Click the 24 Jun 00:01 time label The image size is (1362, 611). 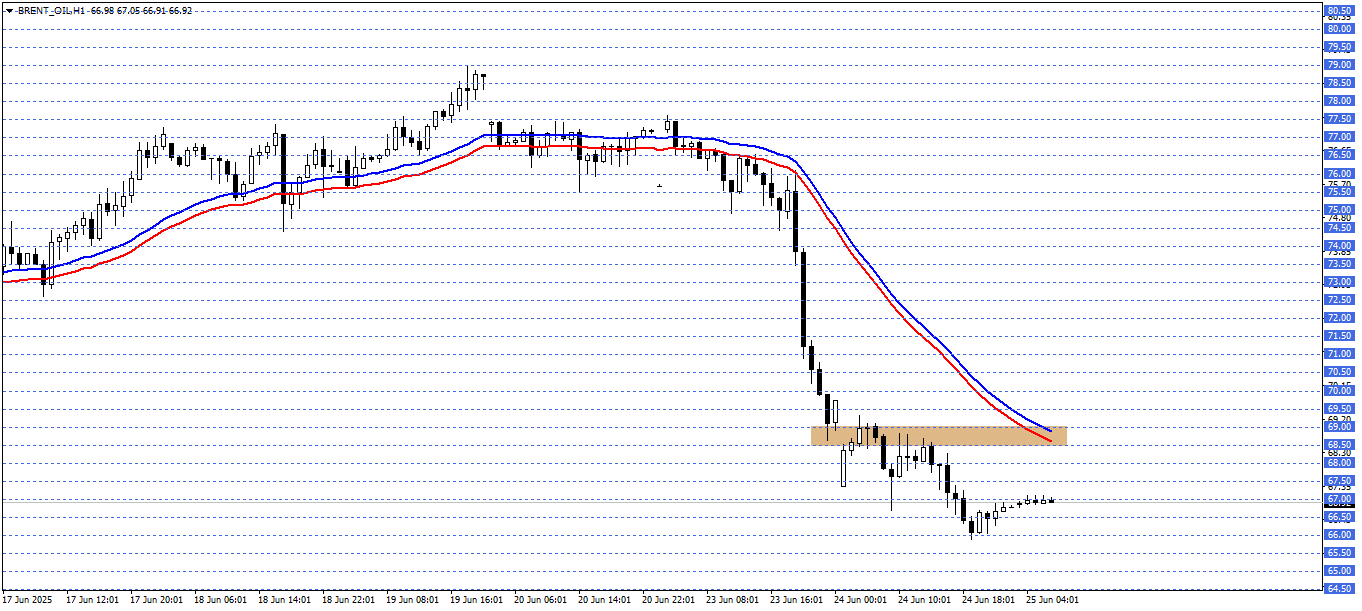(860, 600)
